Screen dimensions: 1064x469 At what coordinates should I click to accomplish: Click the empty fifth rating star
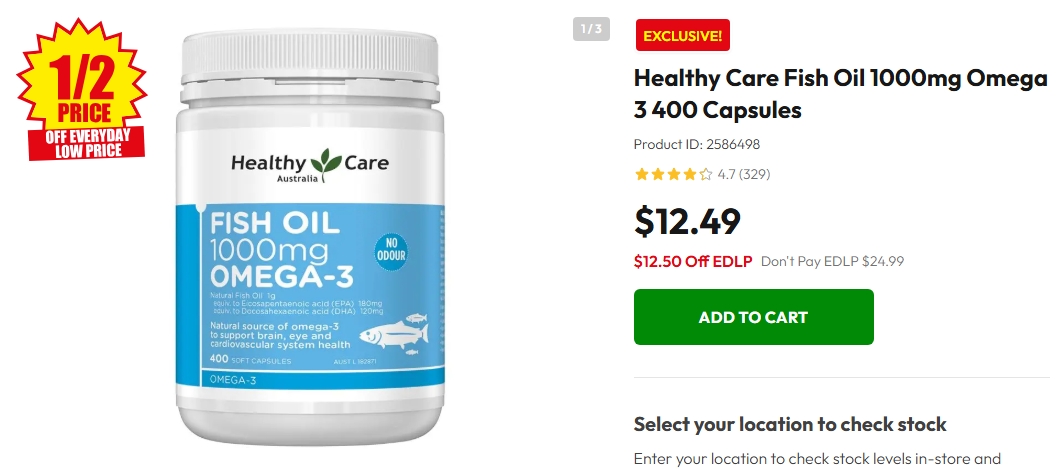coord(706,174)
